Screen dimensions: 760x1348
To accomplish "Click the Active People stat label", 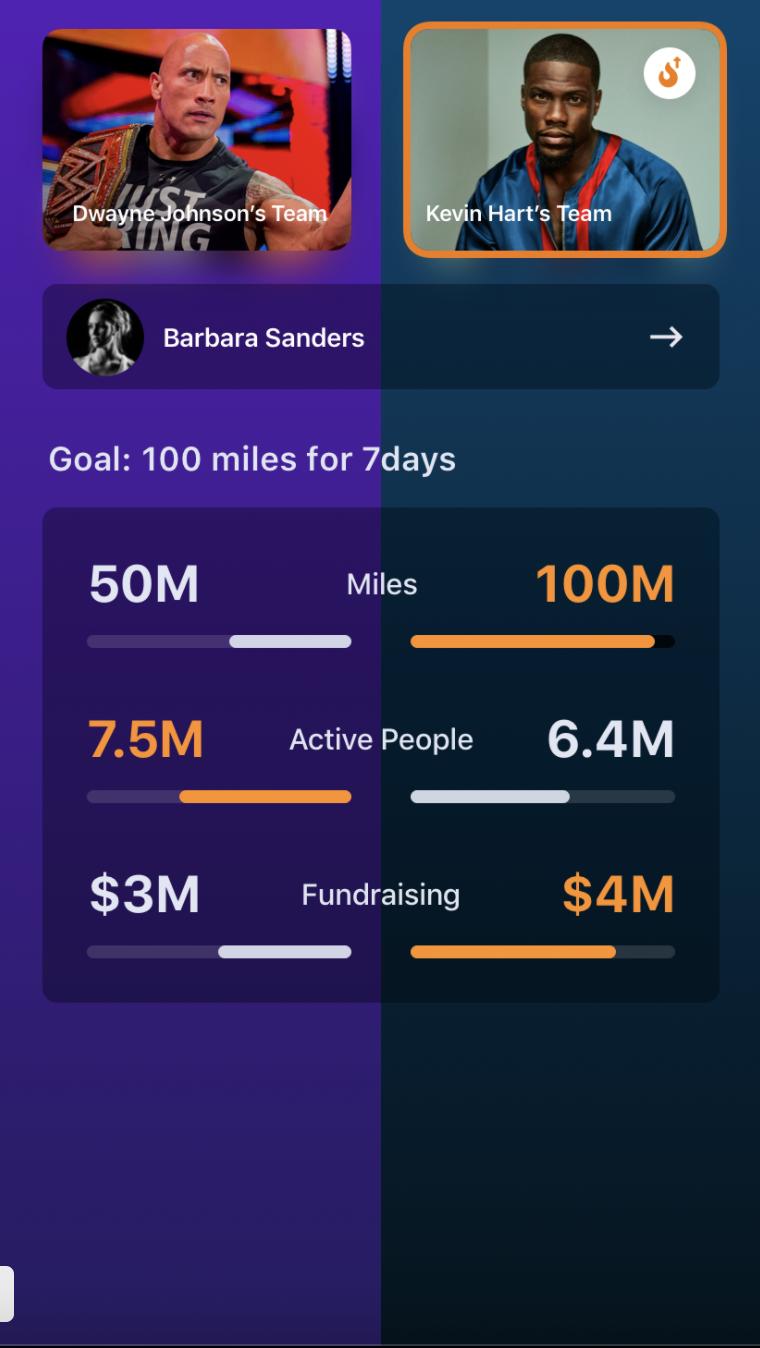I will [381, 740].
